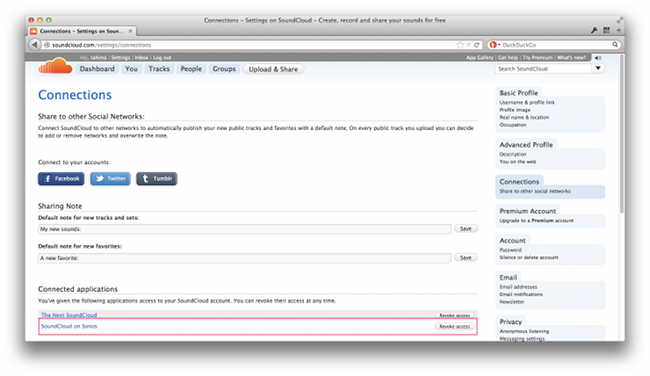Click the Get help link
Viewport: 650px width, 376px height.
coord(508,58)
